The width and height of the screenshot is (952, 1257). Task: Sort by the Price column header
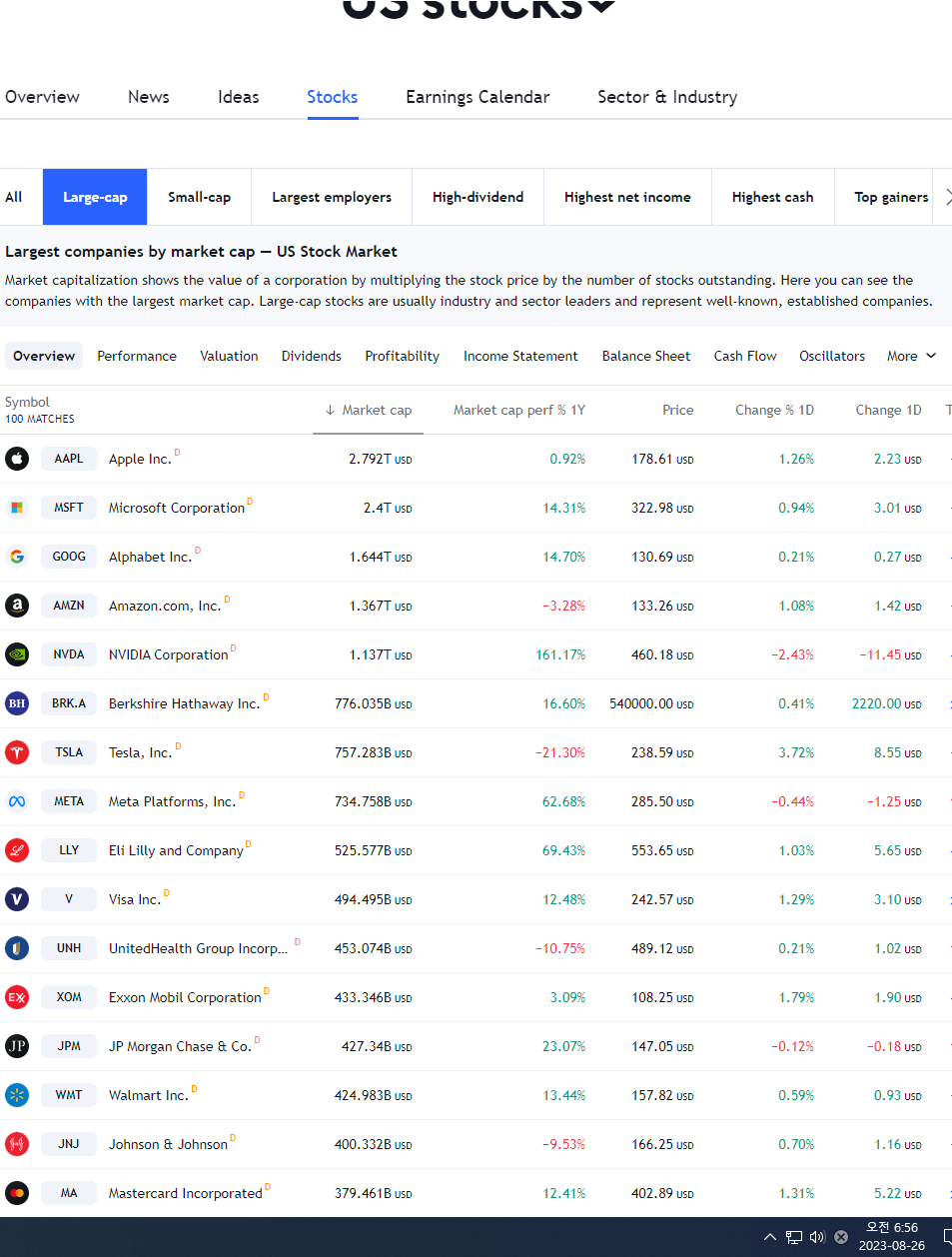(x=677, y=410)
